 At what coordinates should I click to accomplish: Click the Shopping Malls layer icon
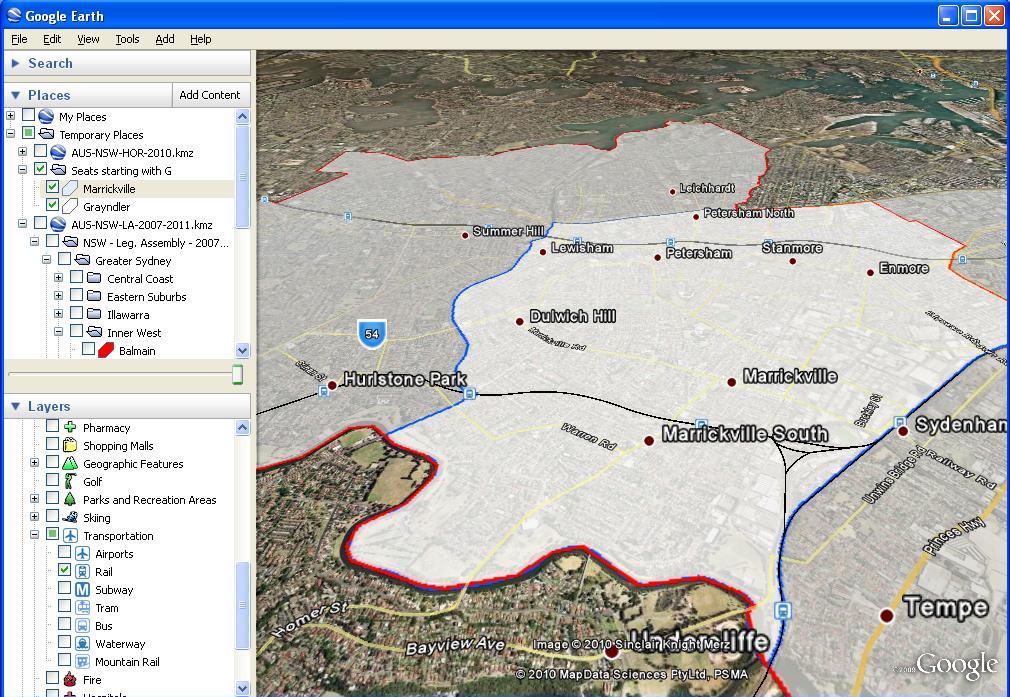click(70, 445)
